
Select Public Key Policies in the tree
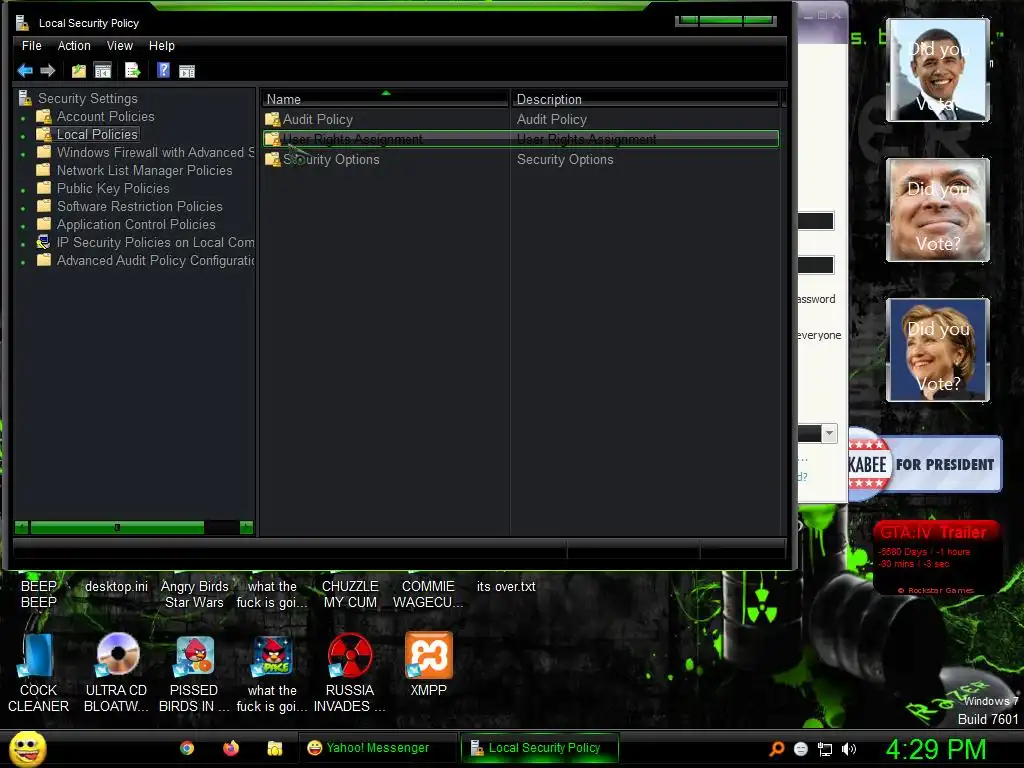(113, 188)
